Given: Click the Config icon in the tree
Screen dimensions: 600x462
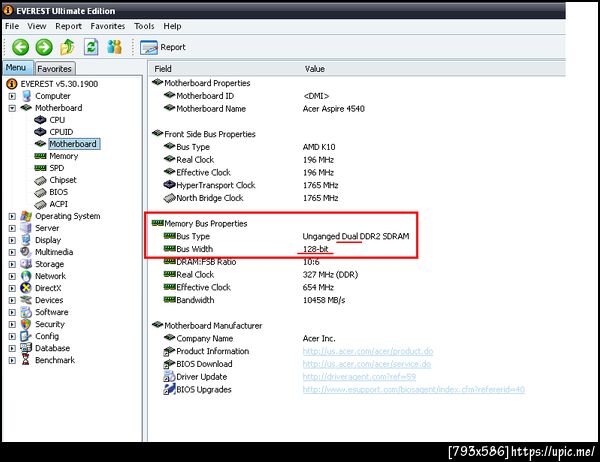Looking at the screenshot, I should pyautogui.click(x=26, y=336).
